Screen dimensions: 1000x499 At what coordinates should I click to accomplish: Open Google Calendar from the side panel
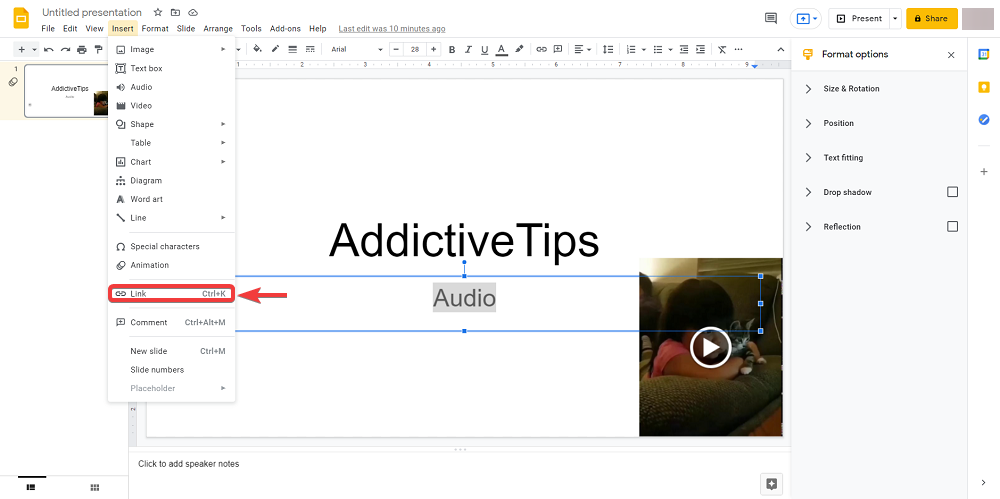(x=984, y=55)
